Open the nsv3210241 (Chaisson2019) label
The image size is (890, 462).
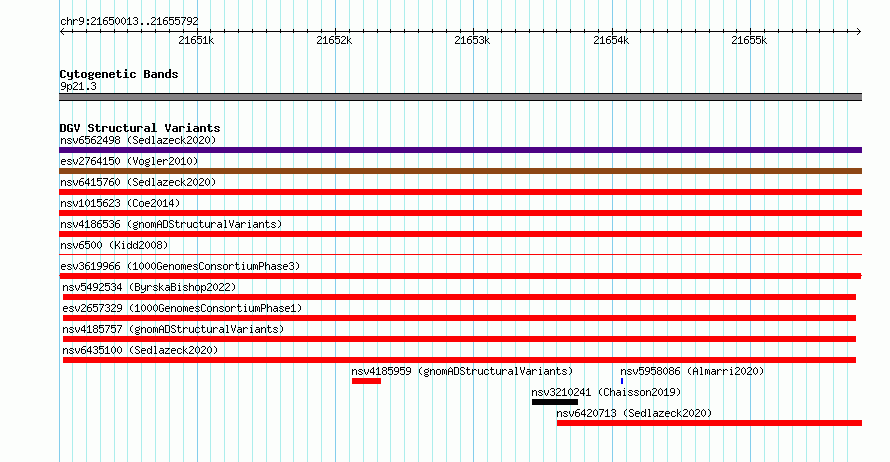click(x=606, y=392)
